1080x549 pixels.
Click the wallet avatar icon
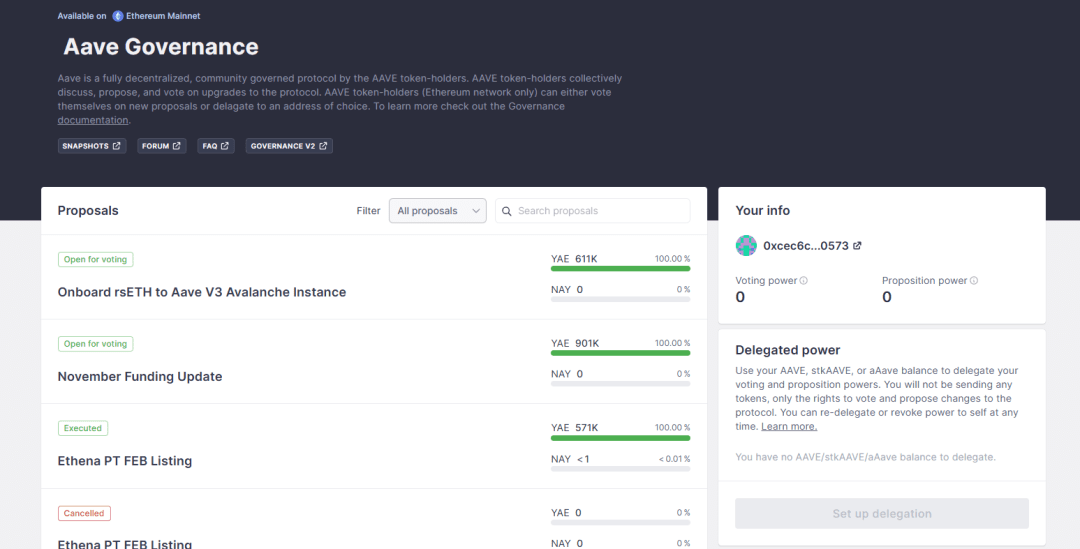pos(746,245)
